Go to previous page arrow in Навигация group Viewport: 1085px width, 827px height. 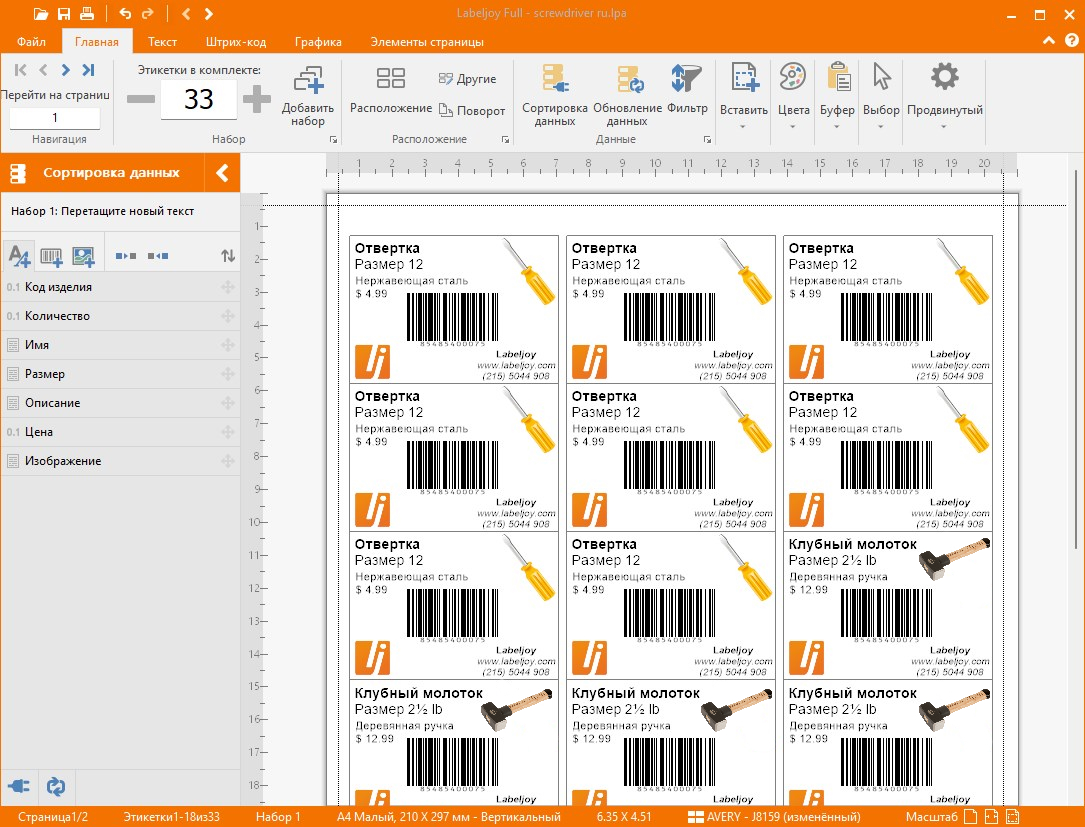pos(43,70)
